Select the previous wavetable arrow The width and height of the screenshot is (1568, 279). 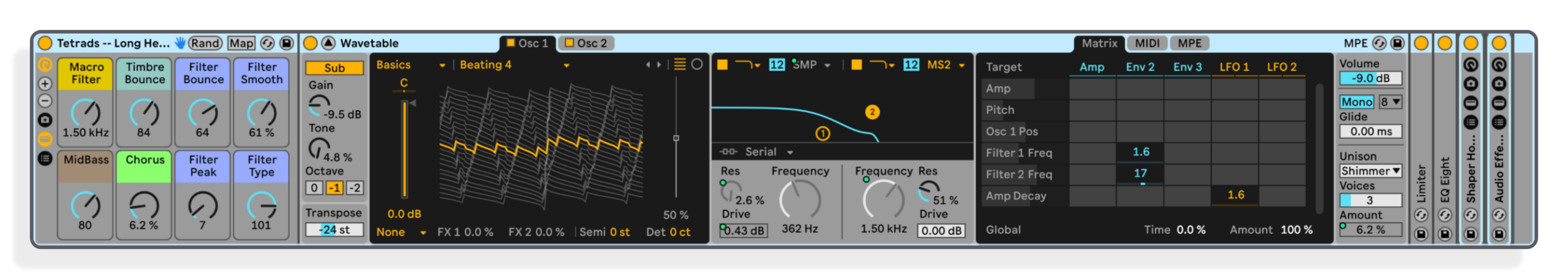tap(647, 64)
